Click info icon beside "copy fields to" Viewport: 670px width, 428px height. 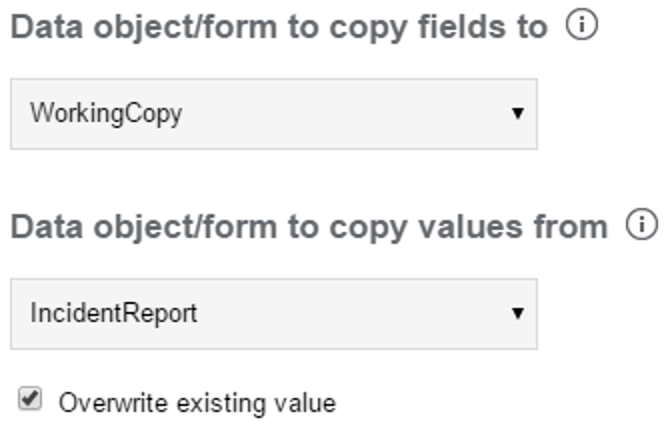pos(581,27)
